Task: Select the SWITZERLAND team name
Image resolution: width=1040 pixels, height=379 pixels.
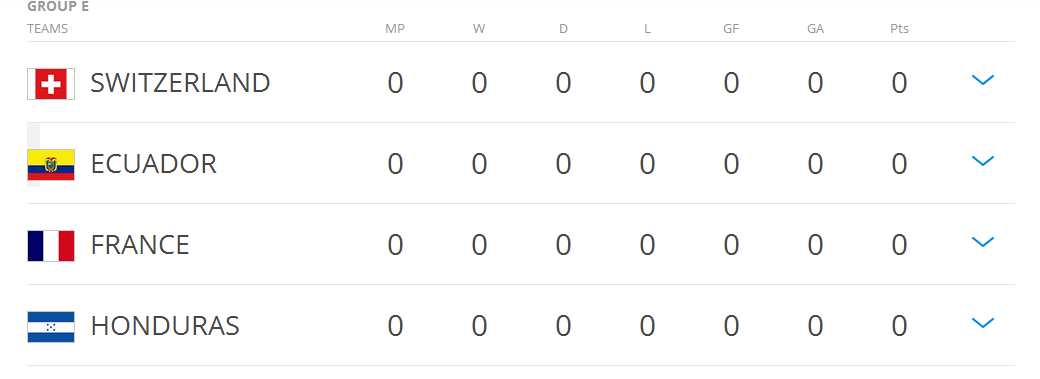Action: pyautogui.click(x=180, y=83)
